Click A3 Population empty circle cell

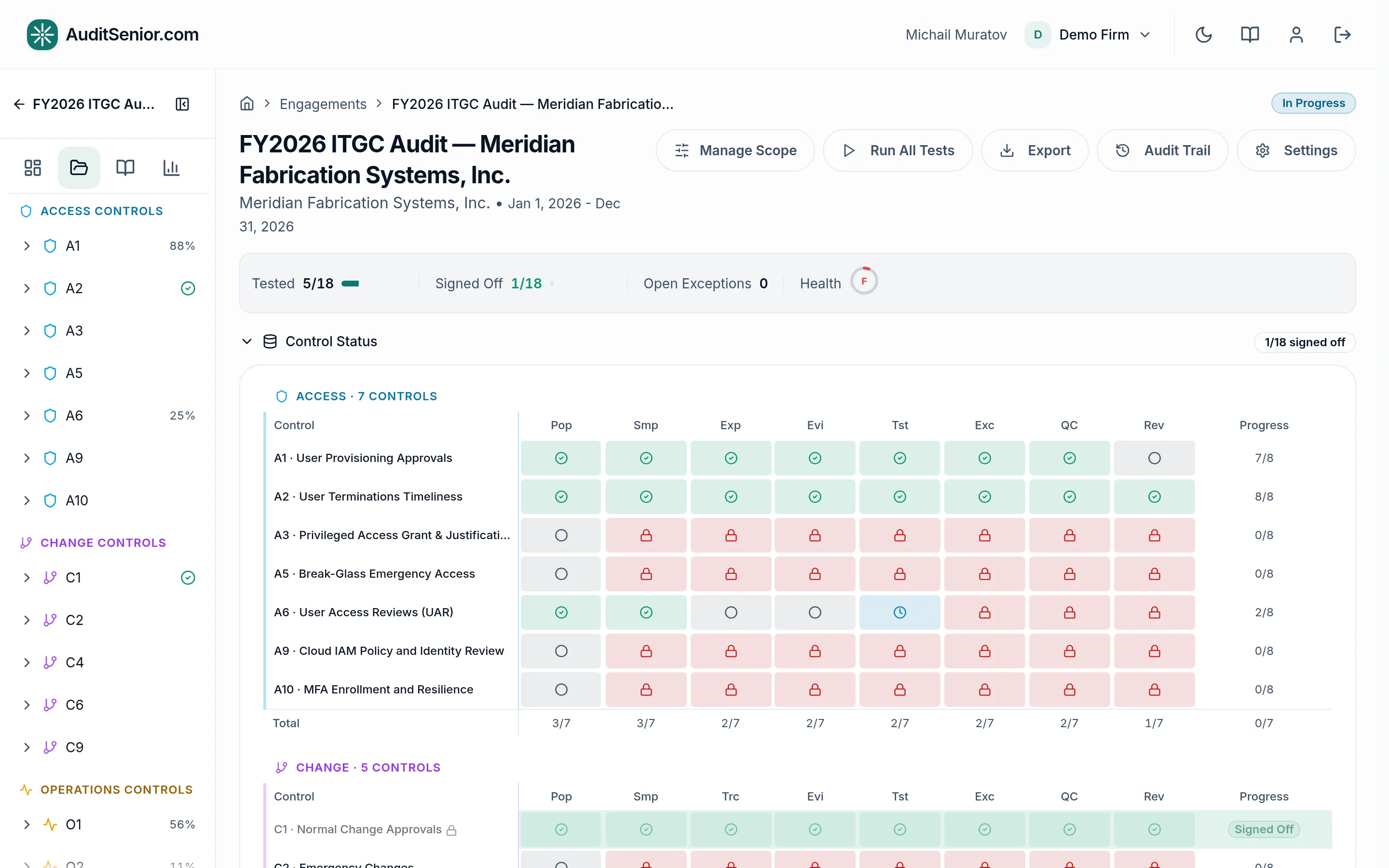click(561, 535)
